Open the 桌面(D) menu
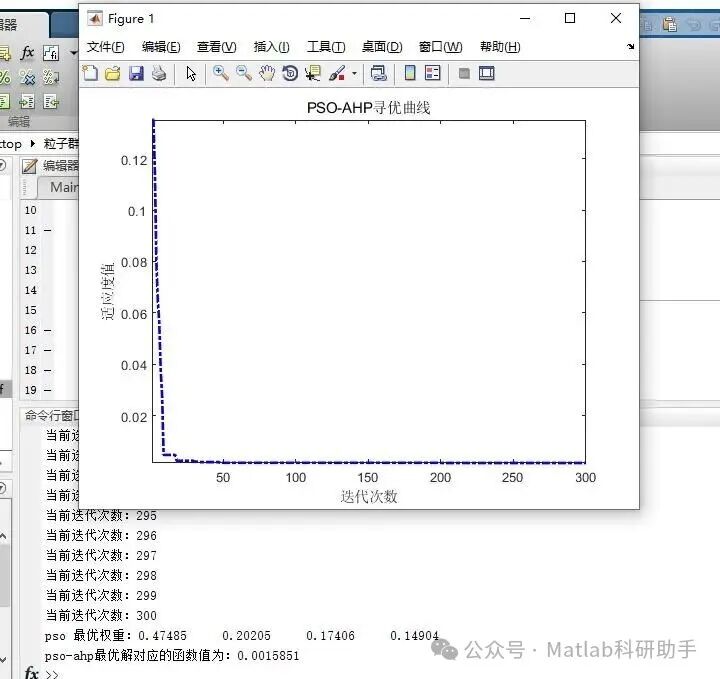Screen dimensions: 720x679 click(382, 47)
